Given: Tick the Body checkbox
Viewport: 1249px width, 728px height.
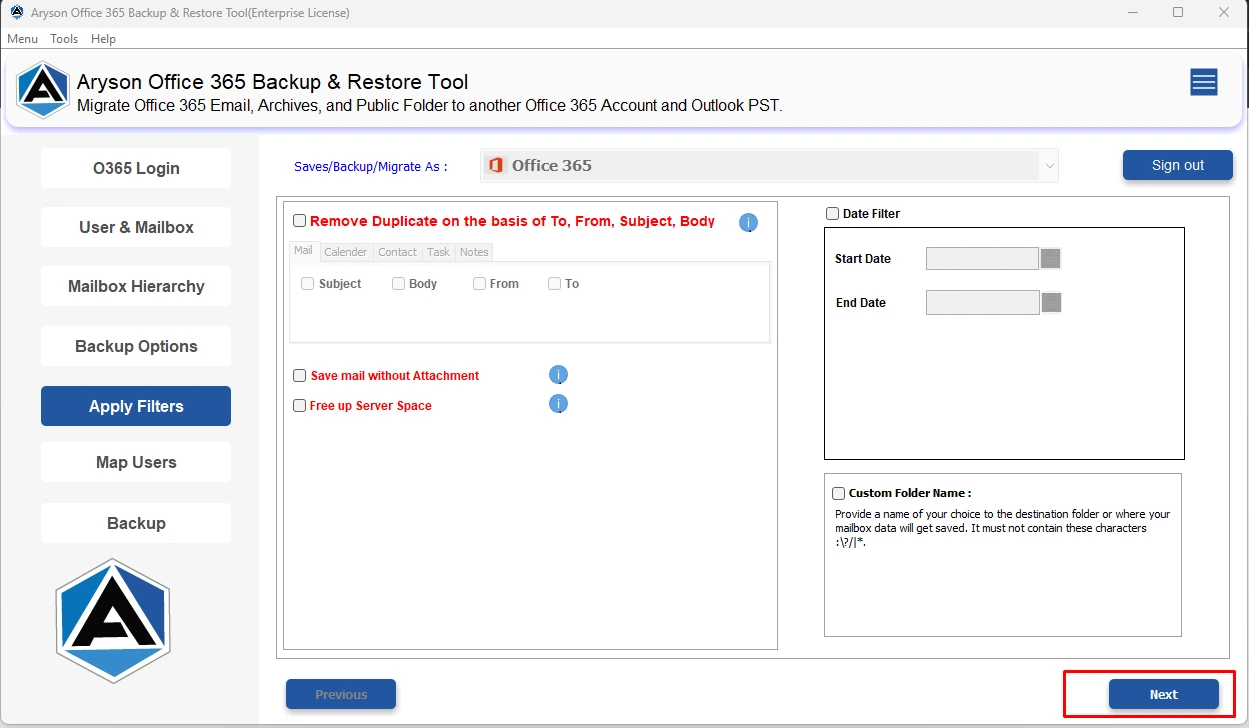Looking at the screenshot, I should [398, 284].
